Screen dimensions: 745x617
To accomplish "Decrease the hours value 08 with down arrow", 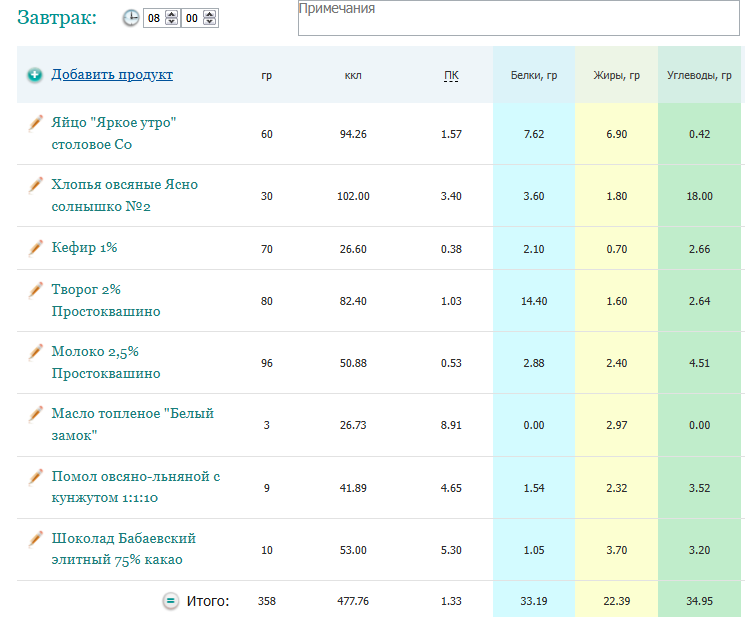I will (x=172, y=22).
